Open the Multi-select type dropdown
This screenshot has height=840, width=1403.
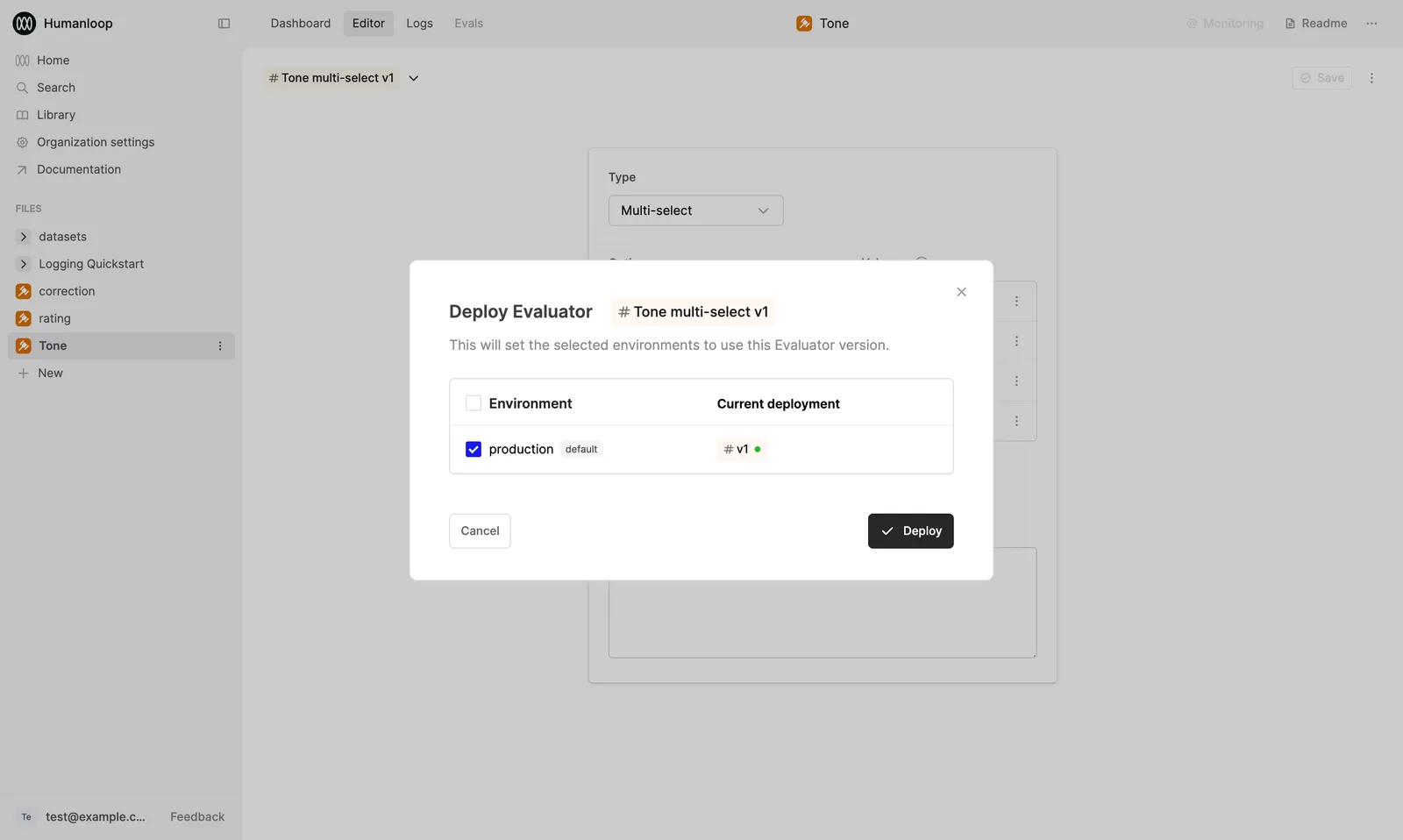pyautogui.click(x=695, y=210)
